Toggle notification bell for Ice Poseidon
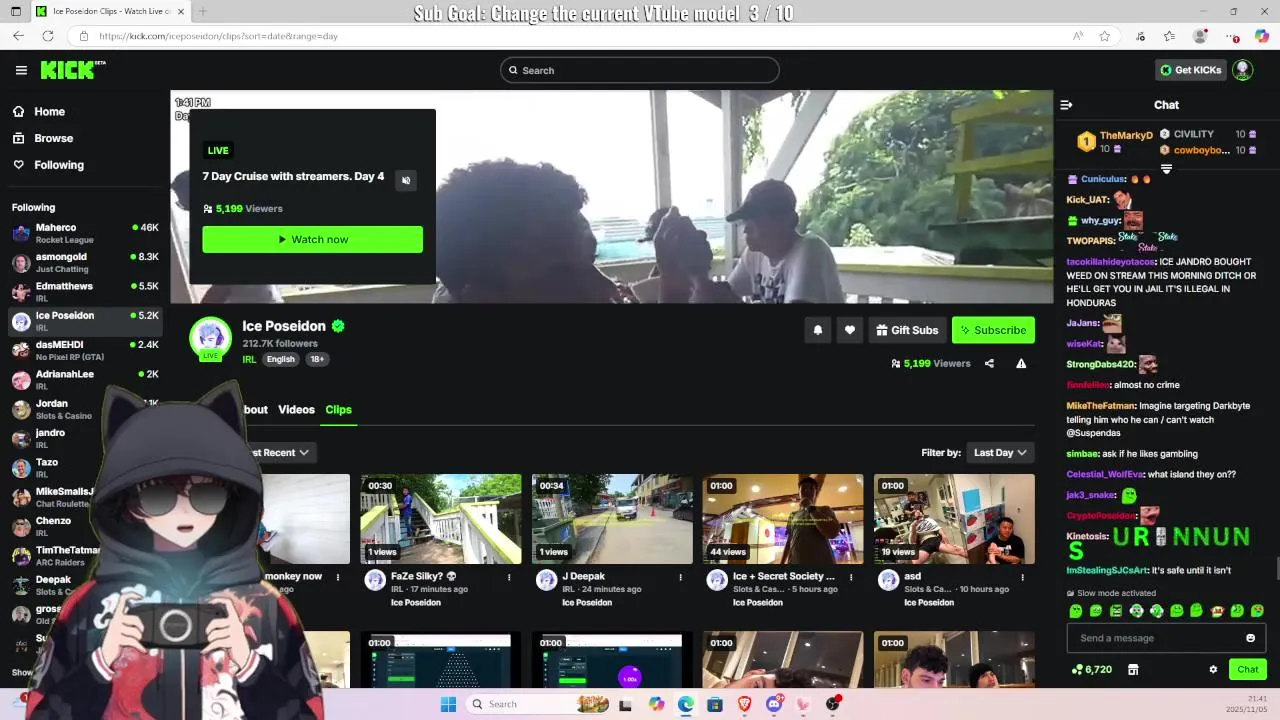 (817, 330)
